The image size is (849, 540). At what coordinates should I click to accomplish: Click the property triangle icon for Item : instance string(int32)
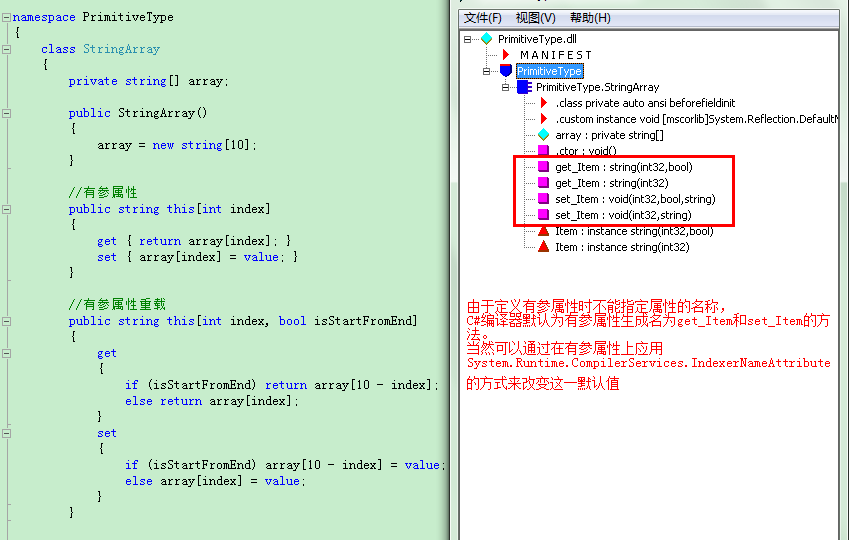(x=544, y=247)
